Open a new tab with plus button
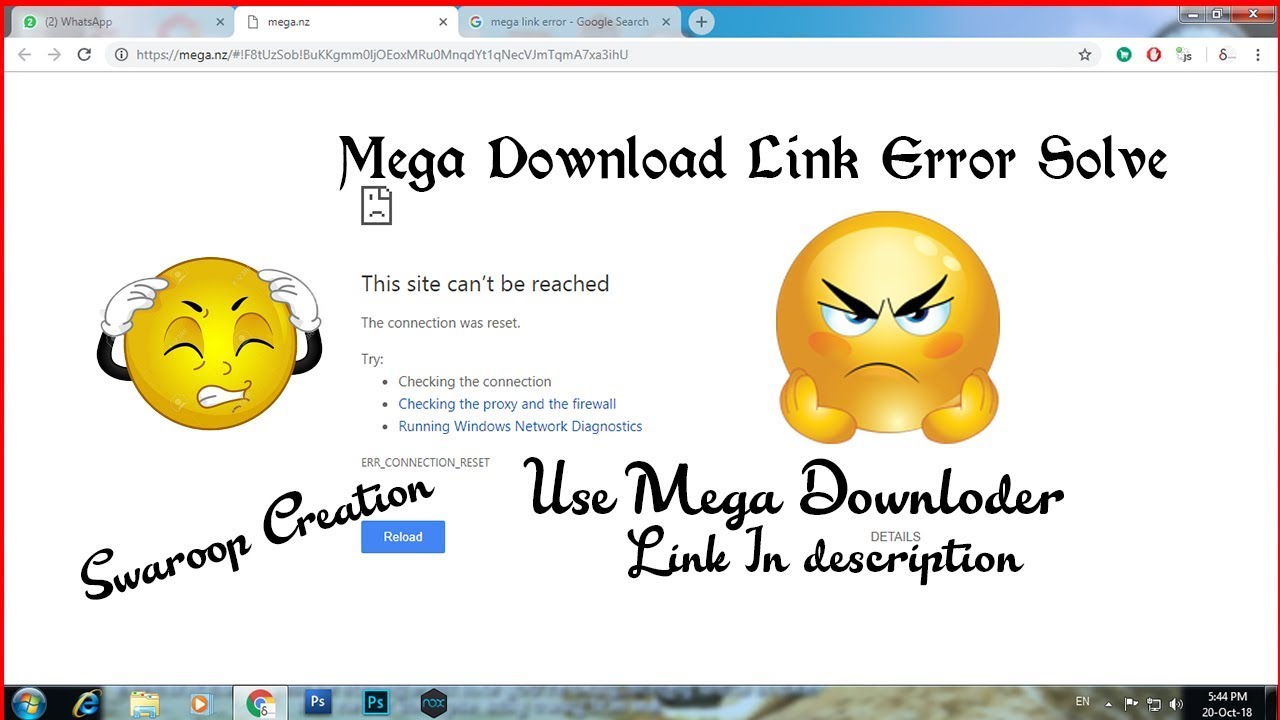The image size is (1280, 720). (702, 22)
